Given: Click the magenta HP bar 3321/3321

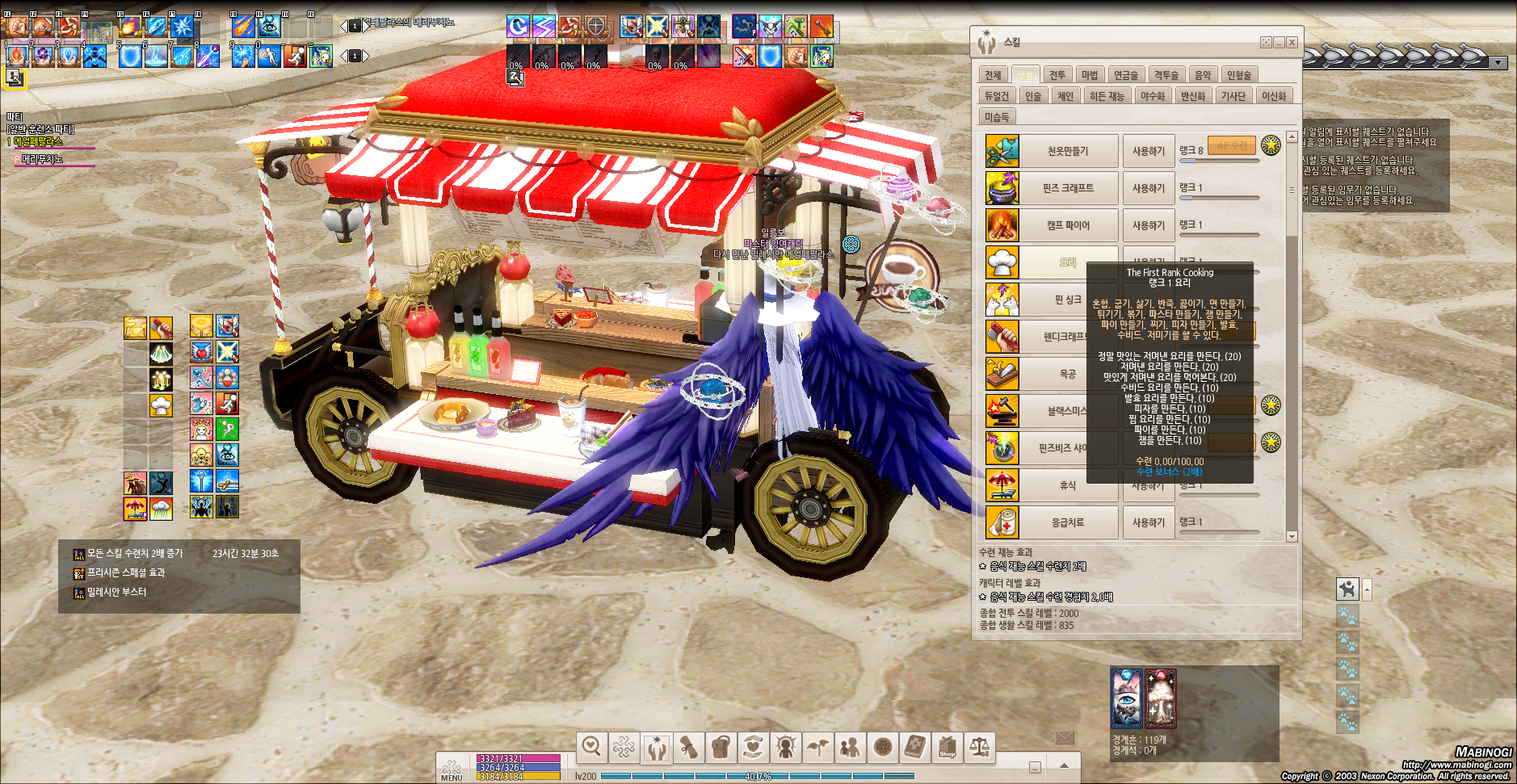Looking at the screenshot, I should (519, 758).
